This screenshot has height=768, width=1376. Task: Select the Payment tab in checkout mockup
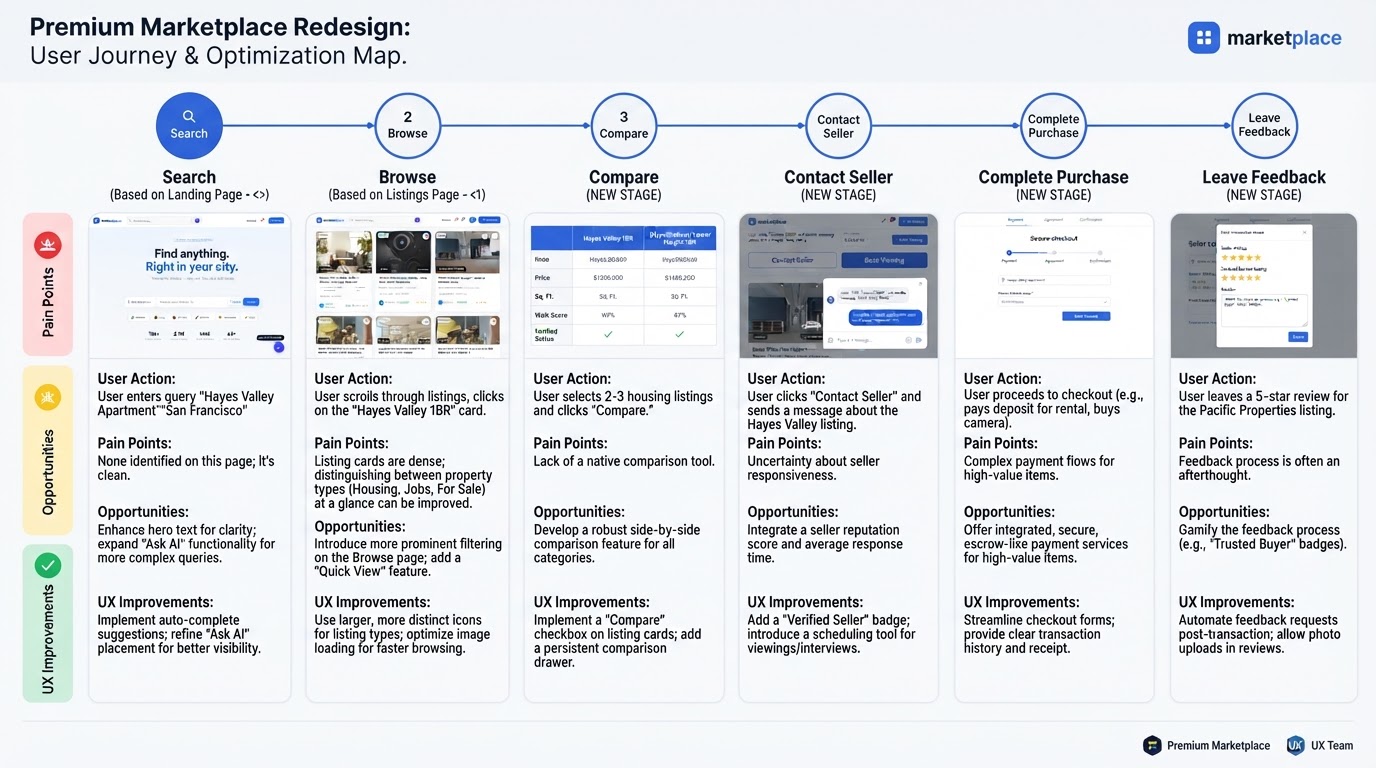(x=1015, y=220)
